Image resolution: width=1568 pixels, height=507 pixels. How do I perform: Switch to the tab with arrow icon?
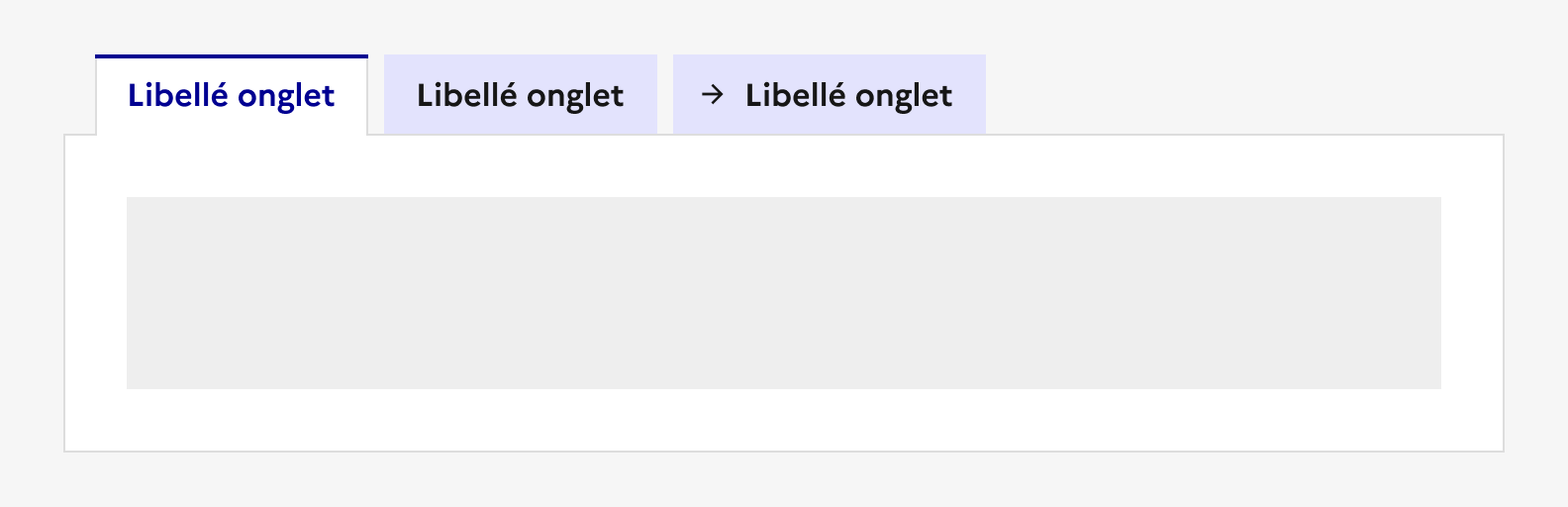(829, 95)
